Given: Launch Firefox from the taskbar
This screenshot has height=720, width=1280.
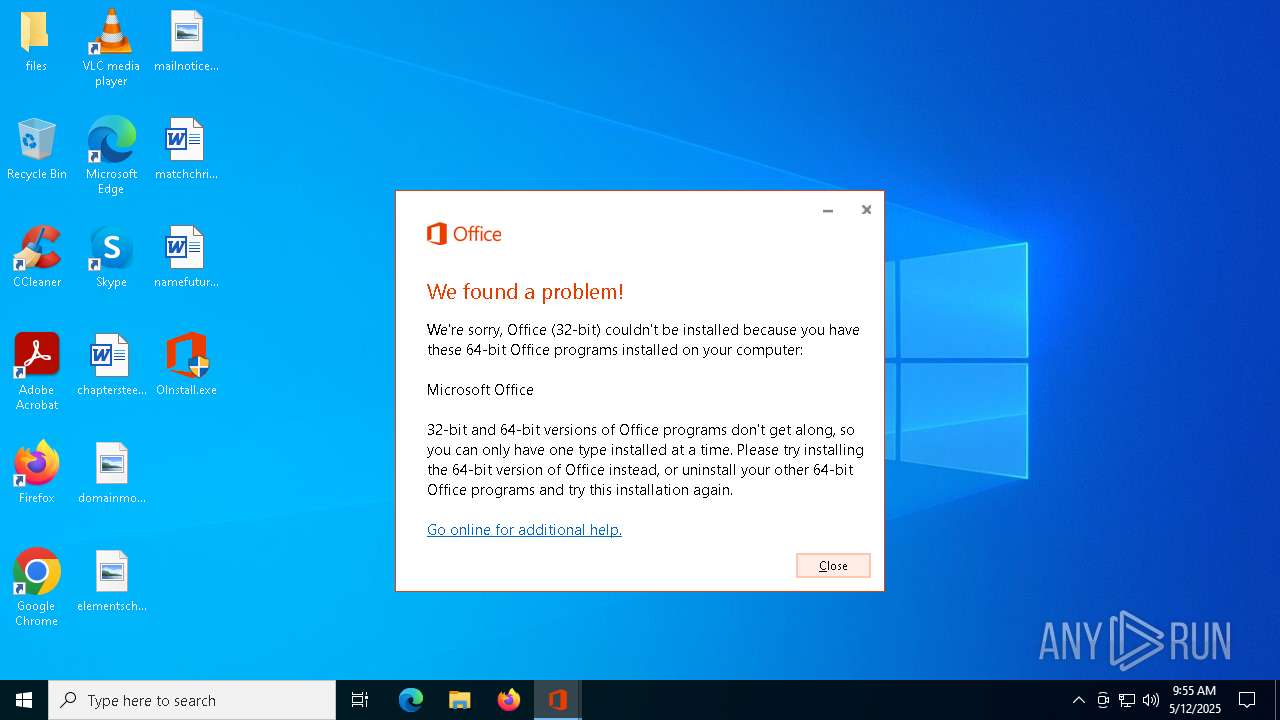Looking at the screenshot, I should click(x=509, y=700).
